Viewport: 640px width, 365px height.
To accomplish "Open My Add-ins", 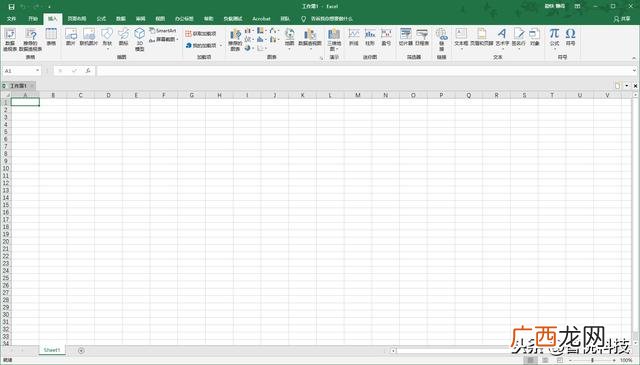I will pyautogui.click(x=200, y=45).
